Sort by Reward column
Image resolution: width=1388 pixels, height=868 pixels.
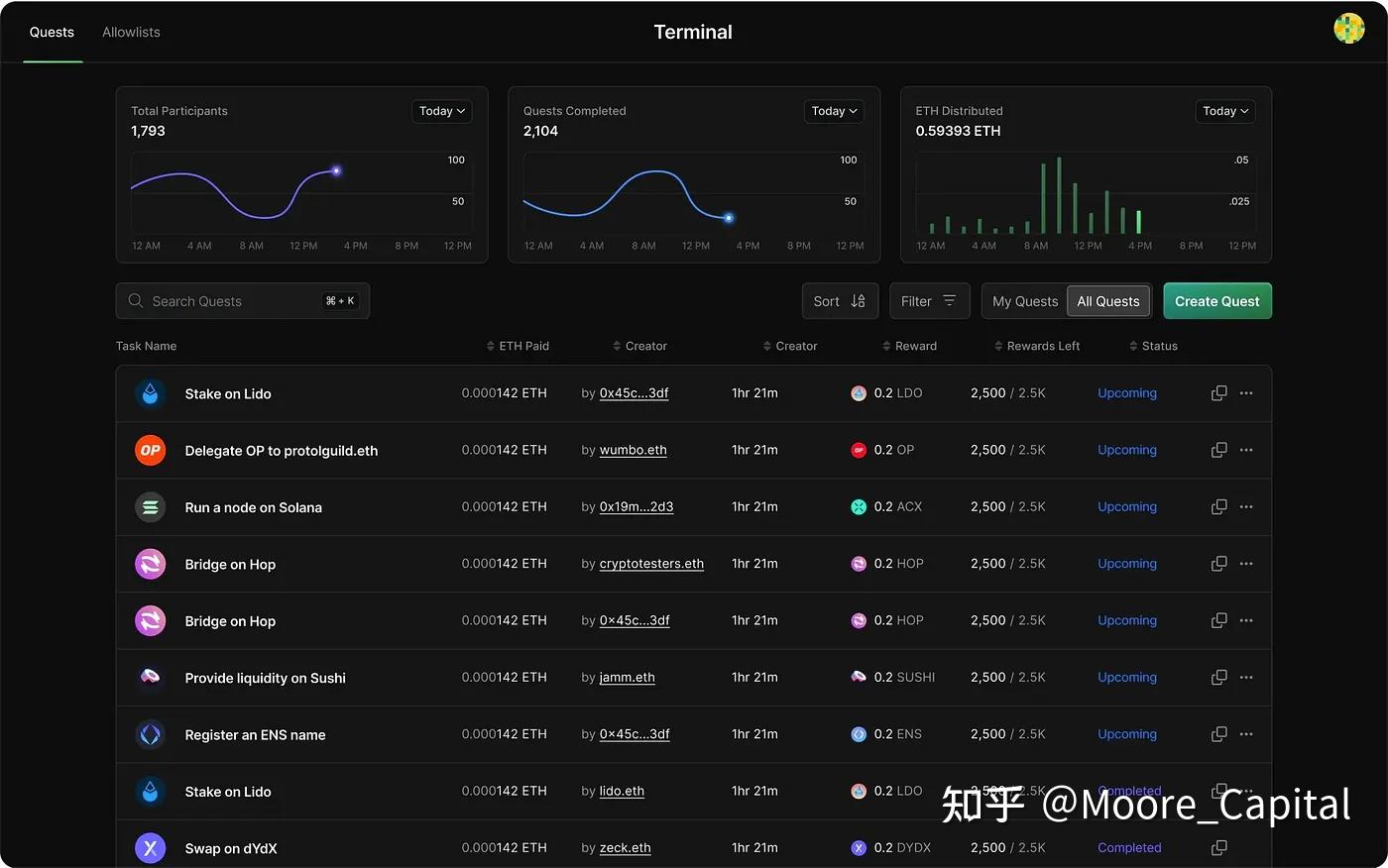point(909,346)
